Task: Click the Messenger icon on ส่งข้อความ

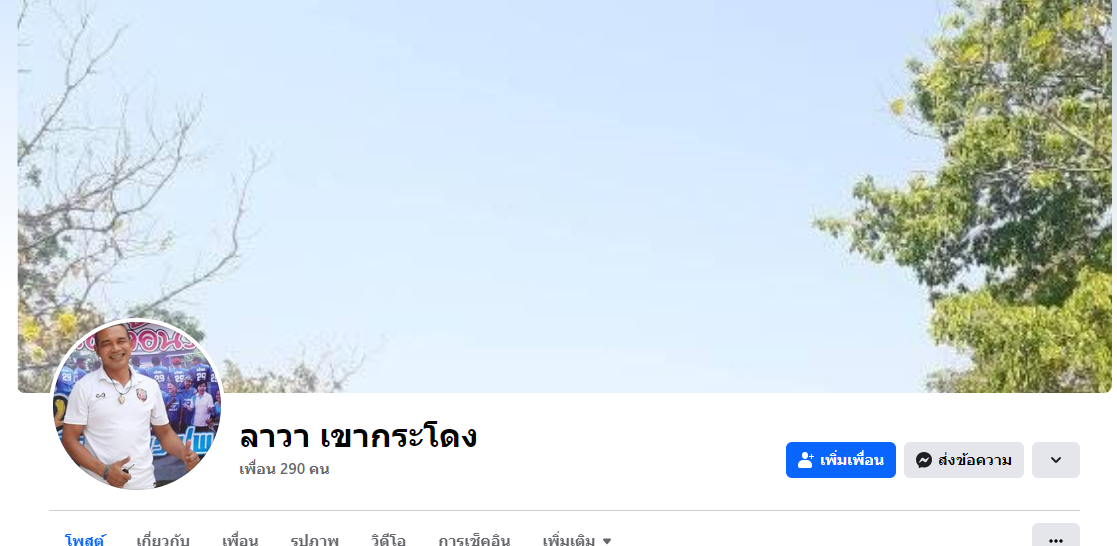Action: click(924, 460)
